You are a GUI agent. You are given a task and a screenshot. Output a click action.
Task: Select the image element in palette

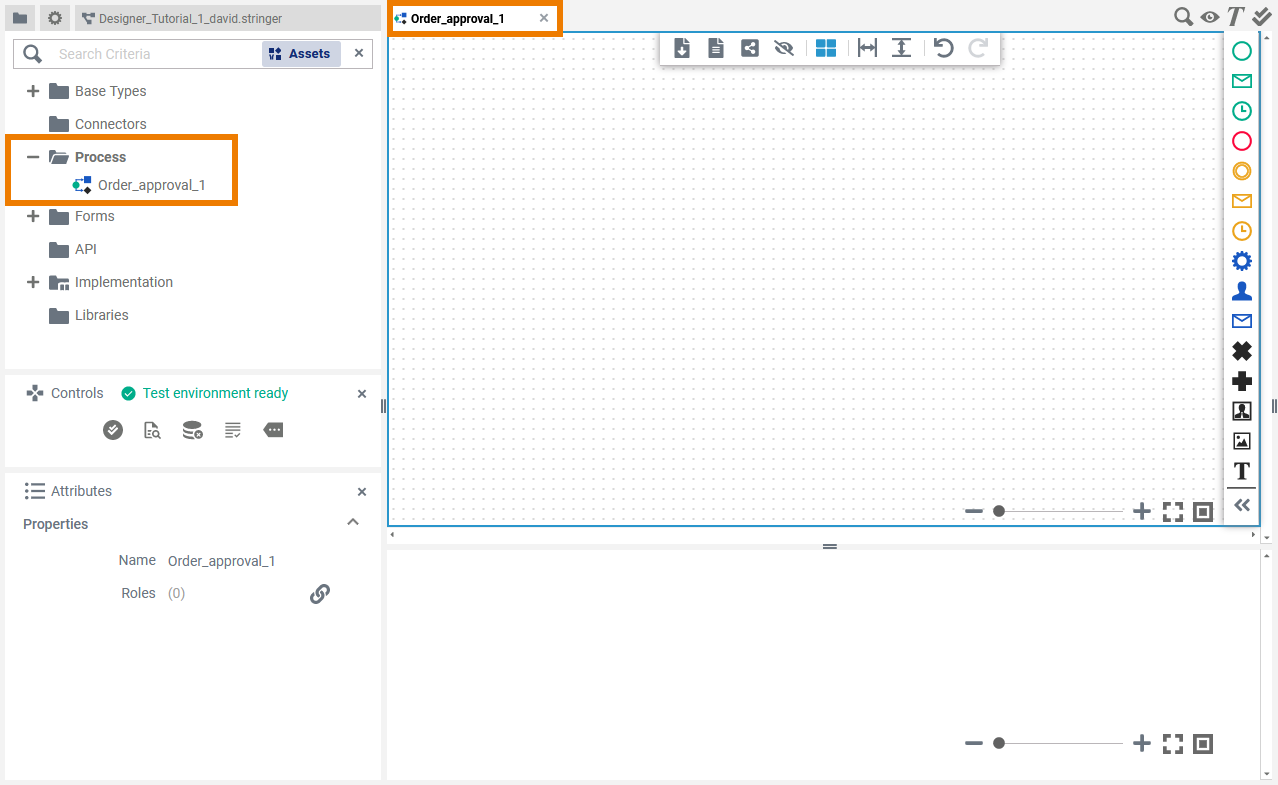[1242, 441]
